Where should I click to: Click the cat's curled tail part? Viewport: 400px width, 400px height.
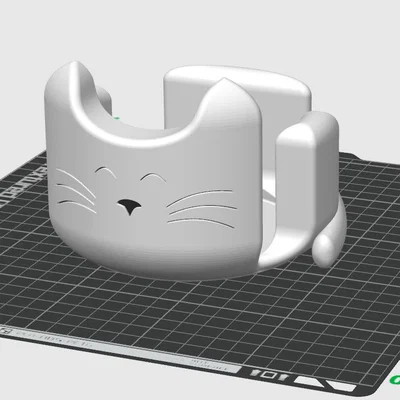[x=329, y=233]
